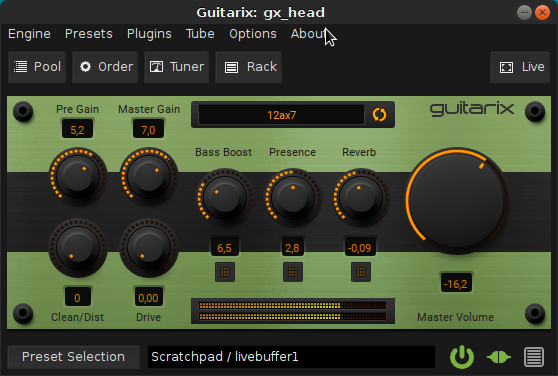The height and width of the screenshot is (376, 558).
Task: Click the large Master Volume knob
Action: pyautogui.click(x=457, y=201)
